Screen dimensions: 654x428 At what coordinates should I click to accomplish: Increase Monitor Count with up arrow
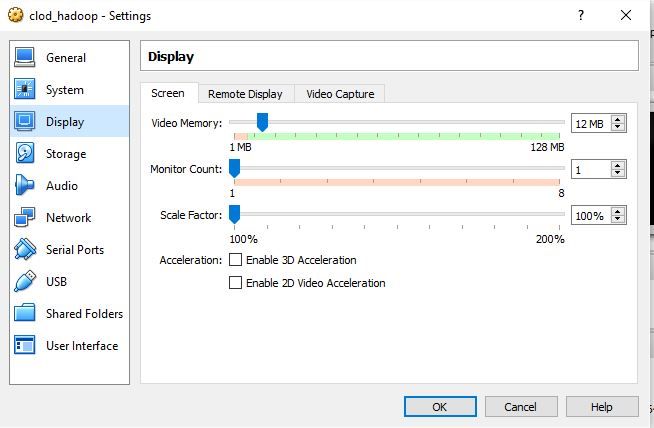618,165
